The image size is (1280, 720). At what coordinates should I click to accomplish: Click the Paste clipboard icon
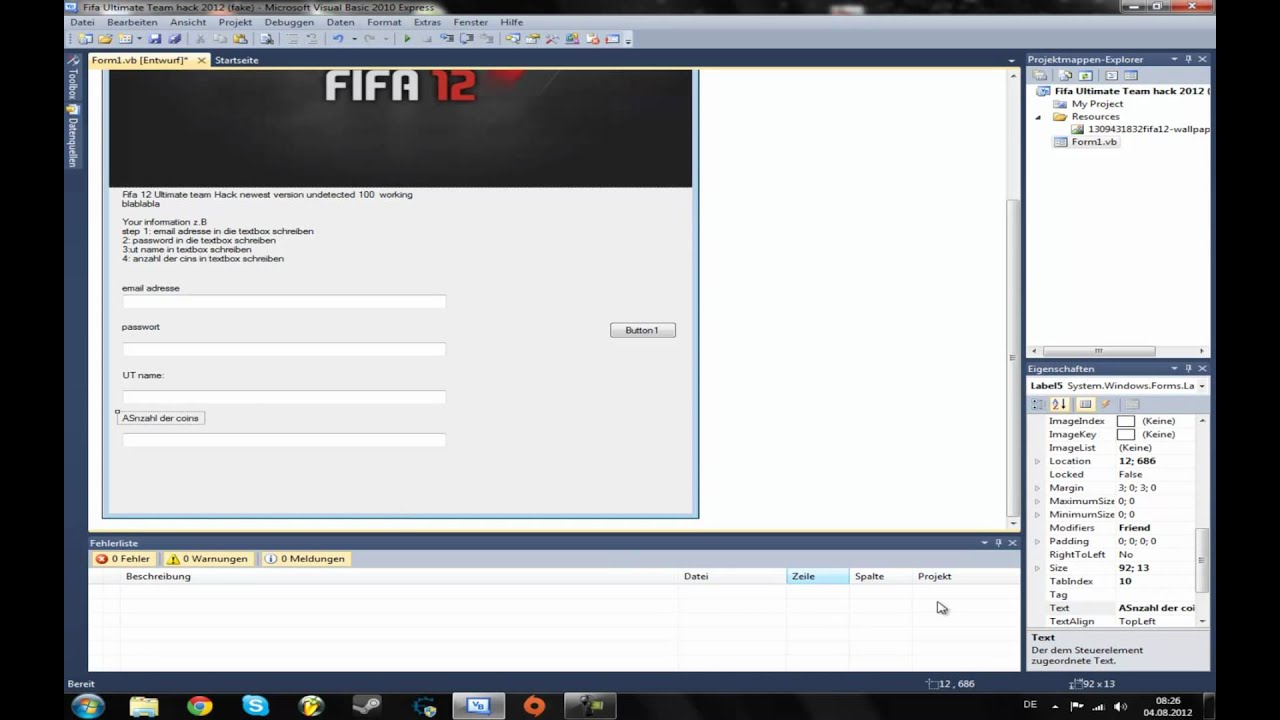(x=240, y=39)
